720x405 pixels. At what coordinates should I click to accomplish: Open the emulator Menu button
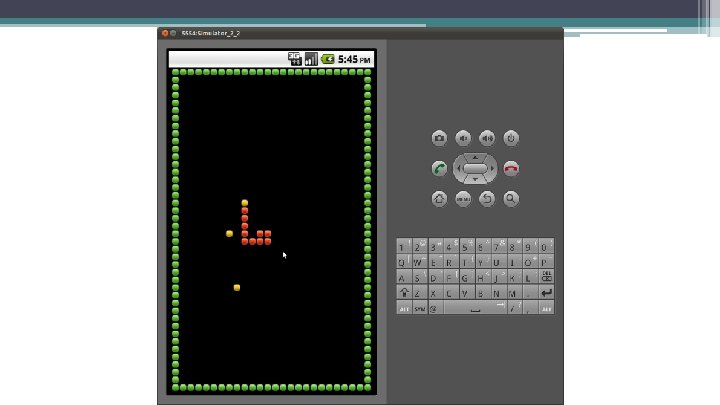click(463, 199)
